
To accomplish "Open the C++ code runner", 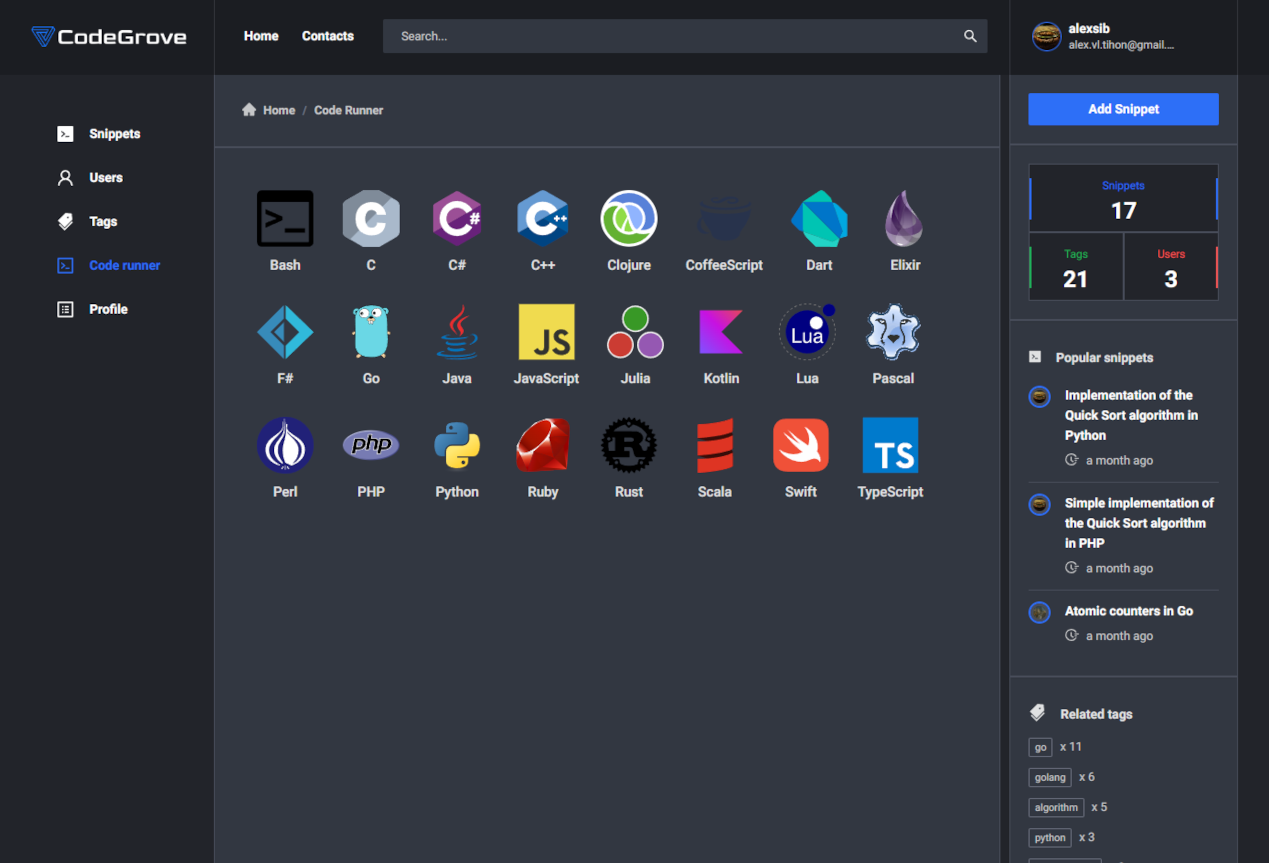I will 543,218.
